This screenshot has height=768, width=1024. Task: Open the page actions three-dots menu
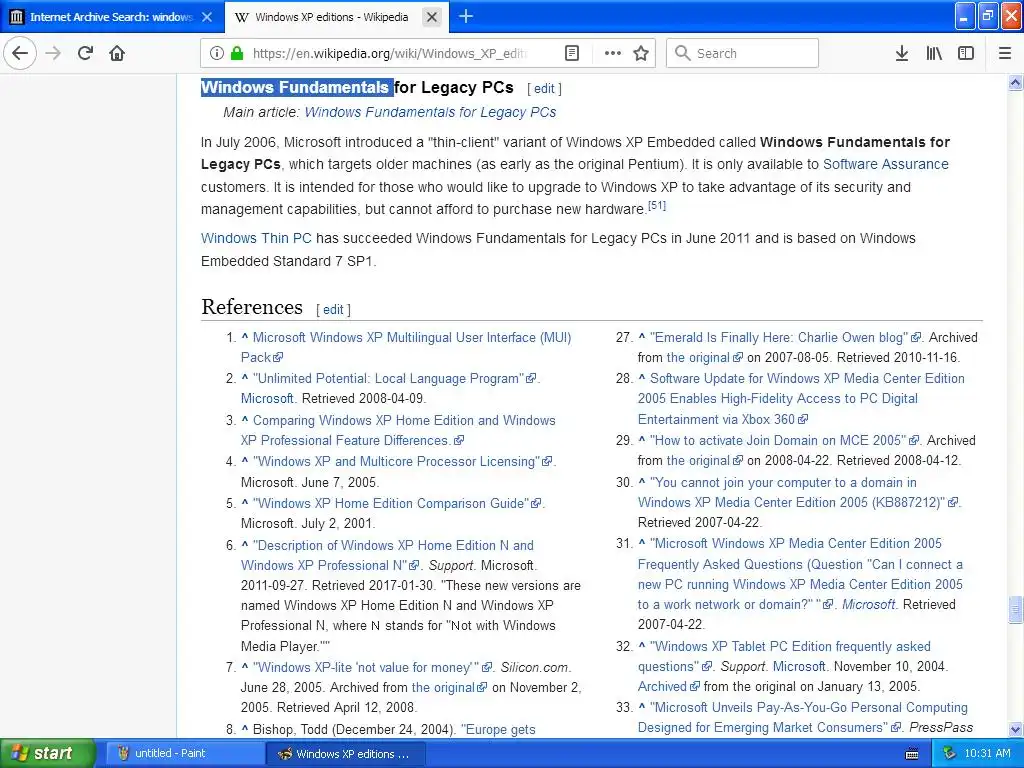click(613, 53)
